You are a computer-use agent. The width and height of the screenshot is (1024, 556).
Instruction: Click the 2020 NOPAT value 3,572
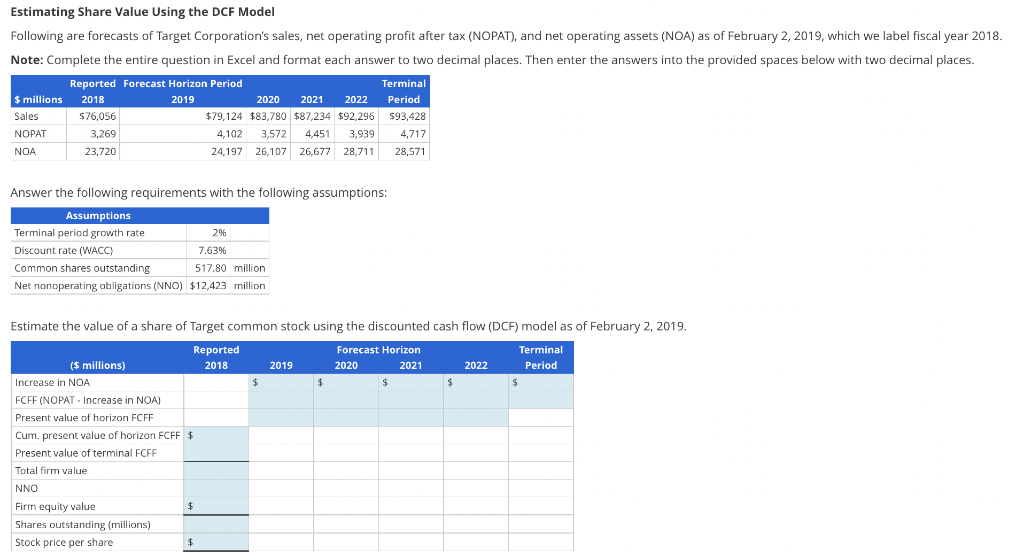click(x=274, y=134)
